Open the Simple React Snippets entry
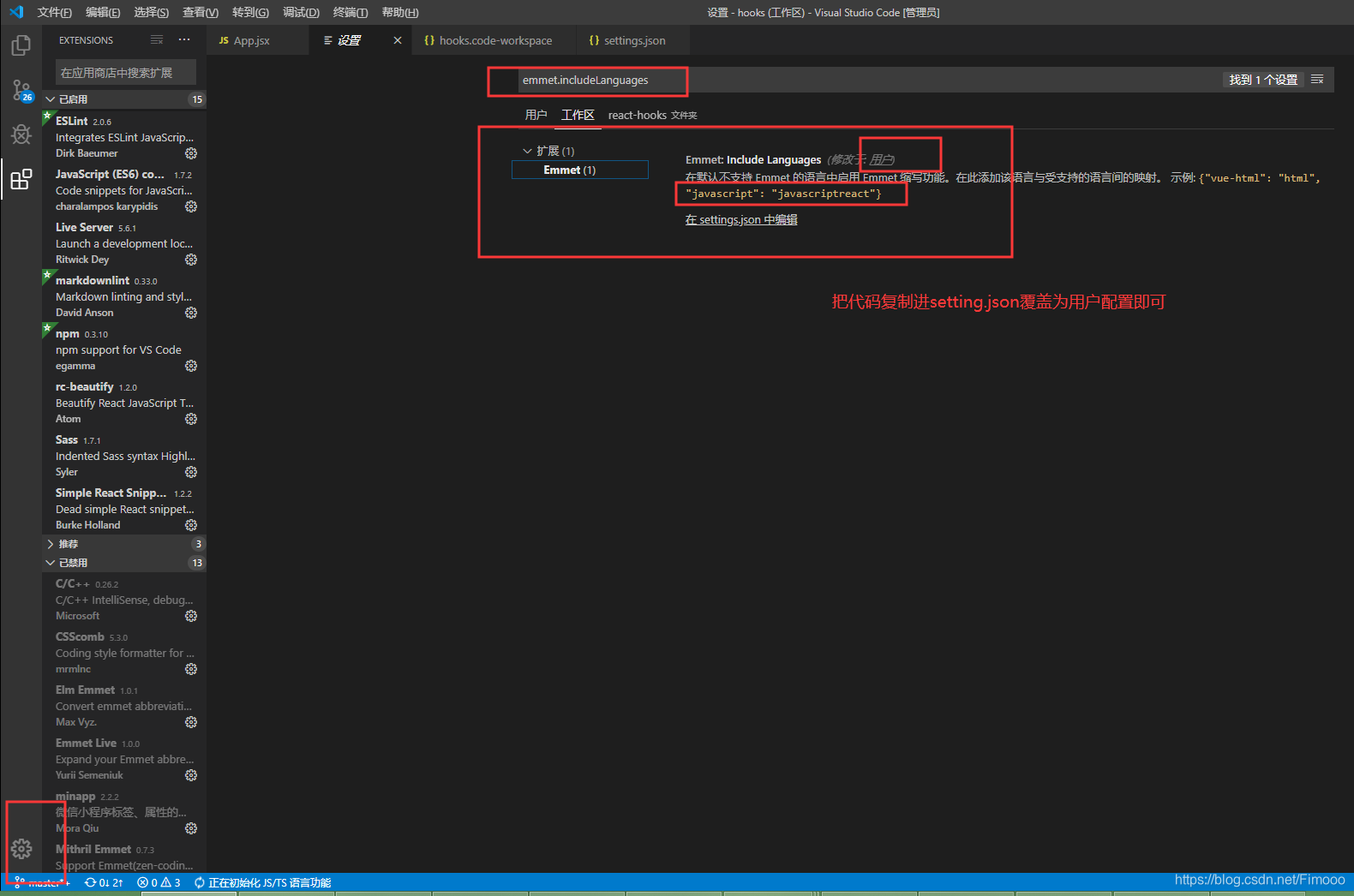This screenshot has height=896, width=1354. click(124, 509)
